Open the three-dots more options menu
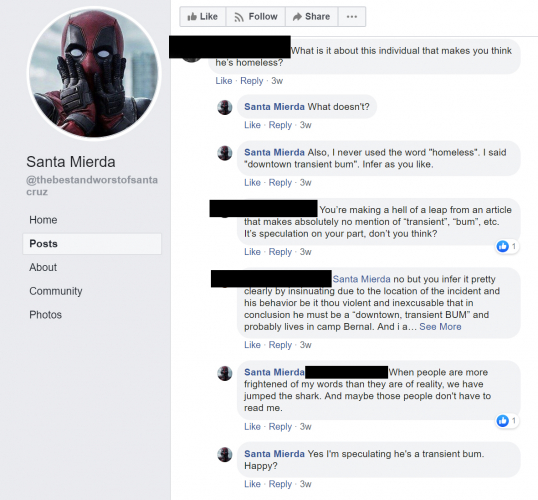The height and width of the screenshot is (500, 538). (352, 16)
